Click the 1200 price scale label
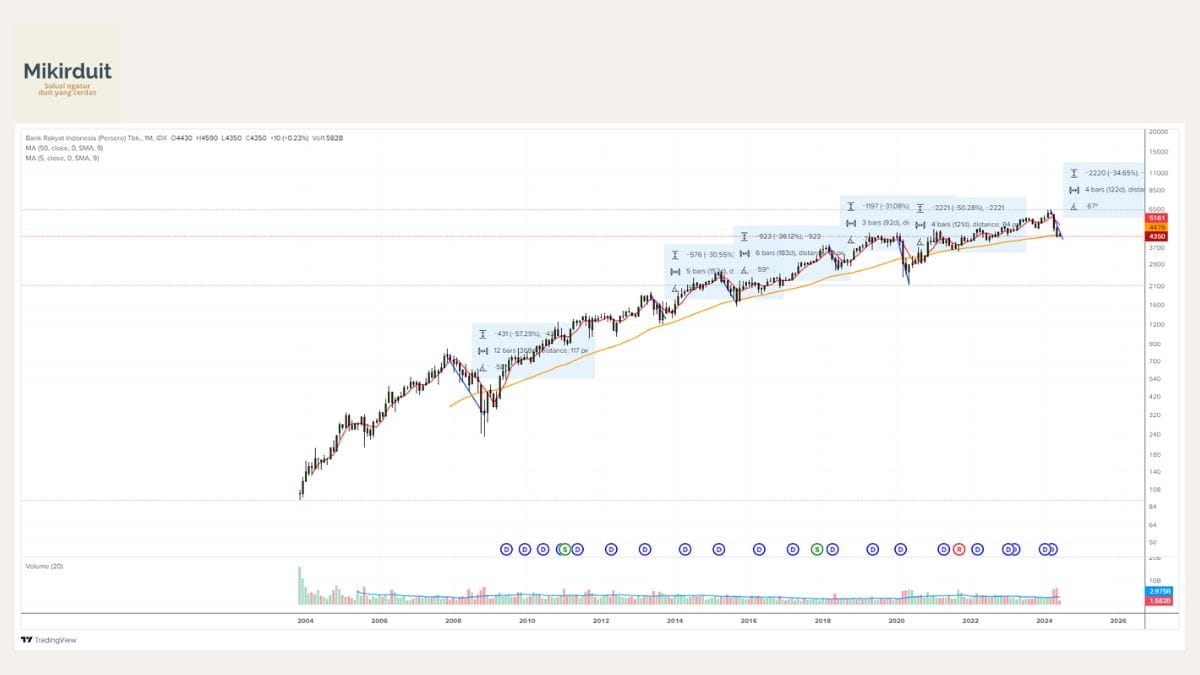The image size is (1200, 675). coord(1156,324)
